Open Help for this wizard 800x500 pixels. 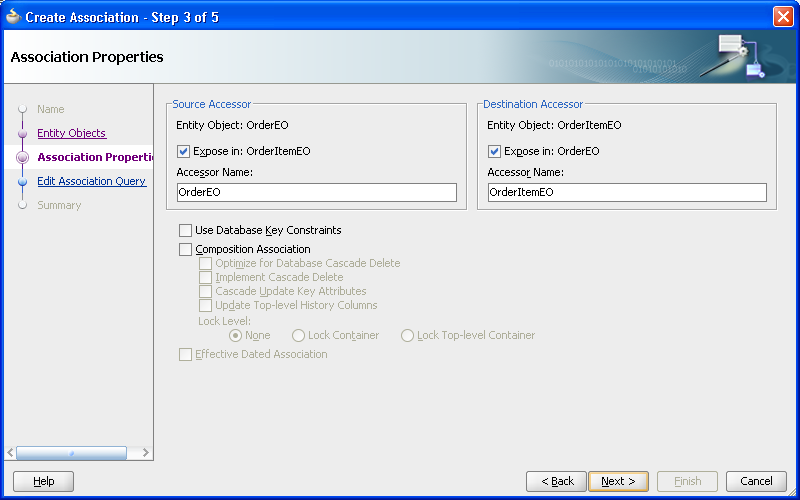43,481
